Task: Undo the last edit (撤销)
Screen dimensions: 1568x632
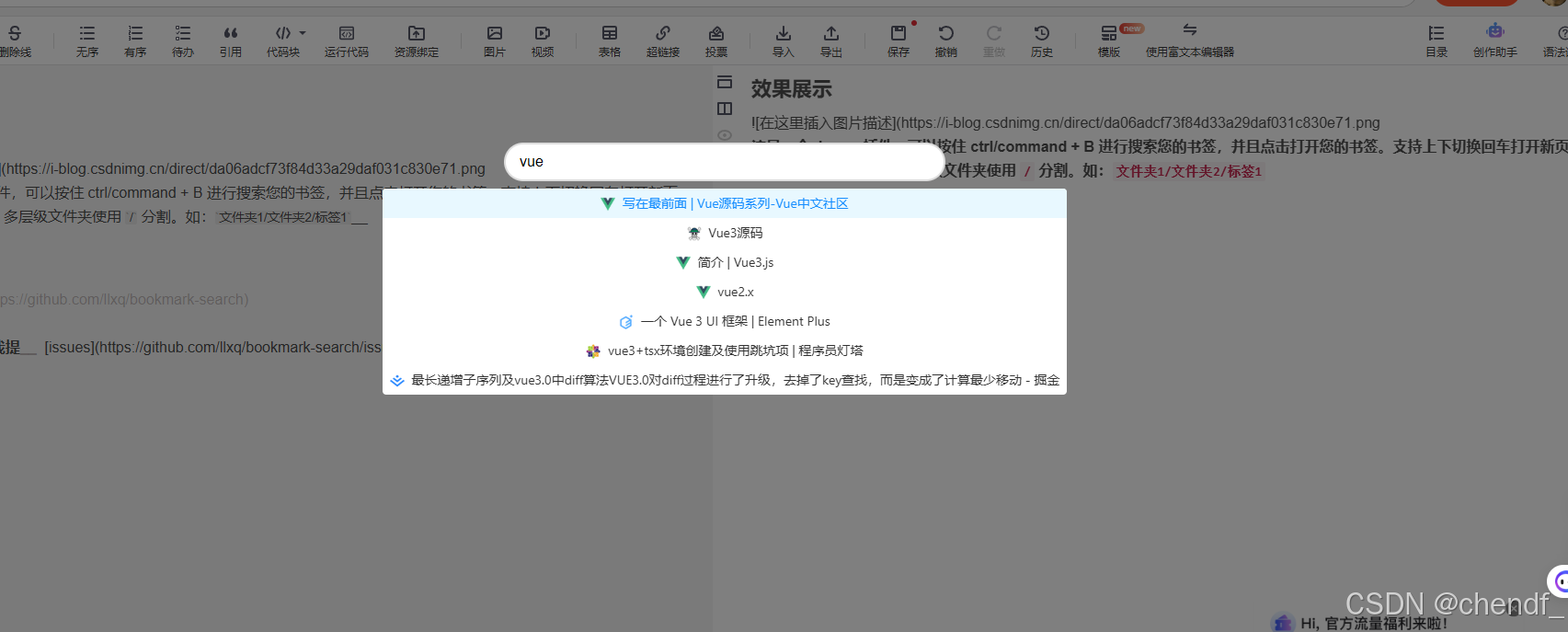Action: coord(946,41)
